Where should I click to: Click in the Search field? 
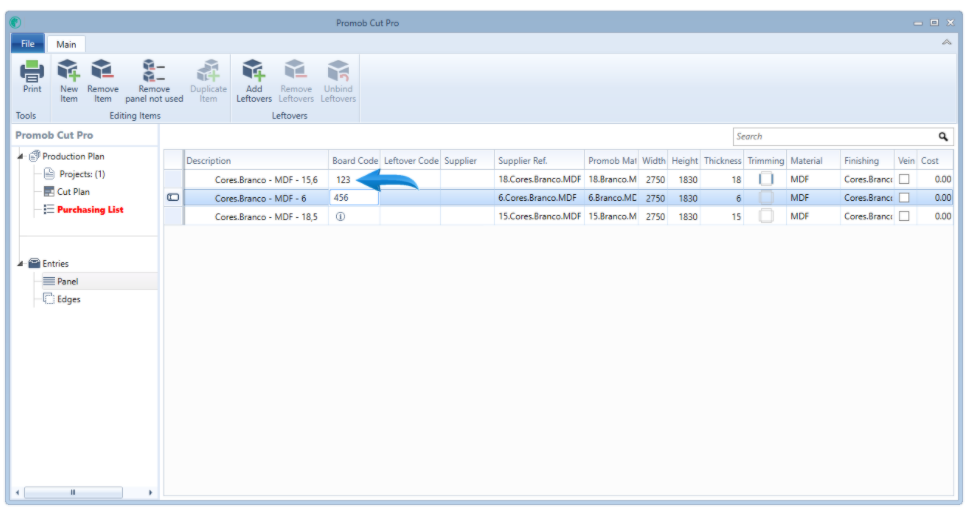click(834, 137)
